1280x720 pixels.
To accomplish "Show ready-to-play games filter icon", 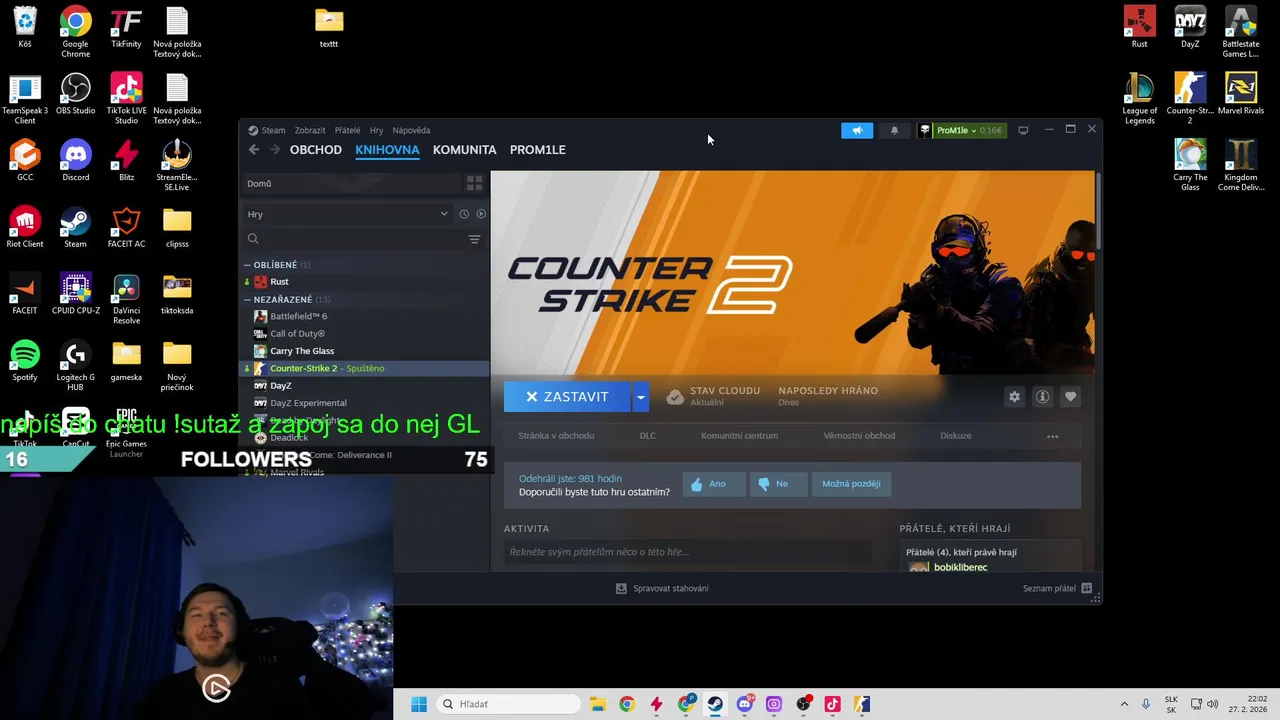I will [481, 214].
